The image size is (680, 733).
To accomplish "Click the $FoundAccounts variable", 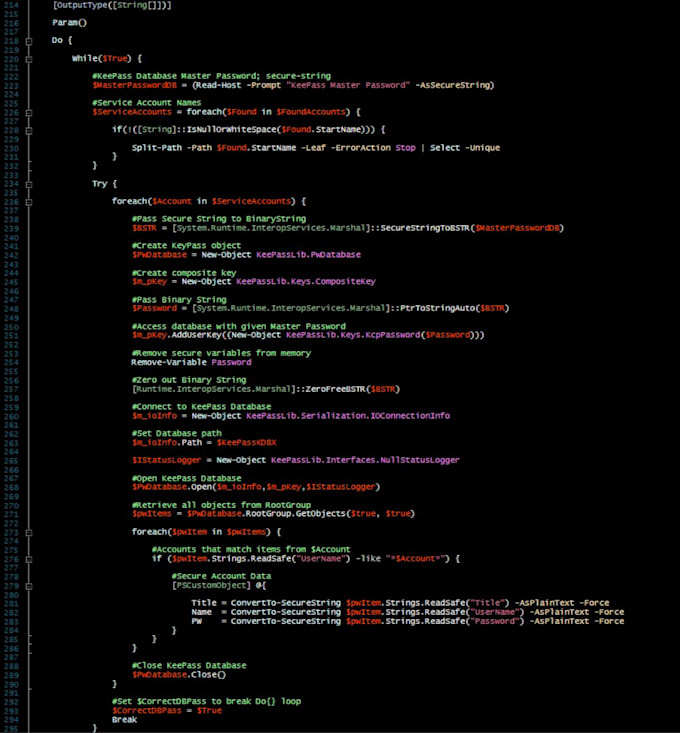I will 311,112.
